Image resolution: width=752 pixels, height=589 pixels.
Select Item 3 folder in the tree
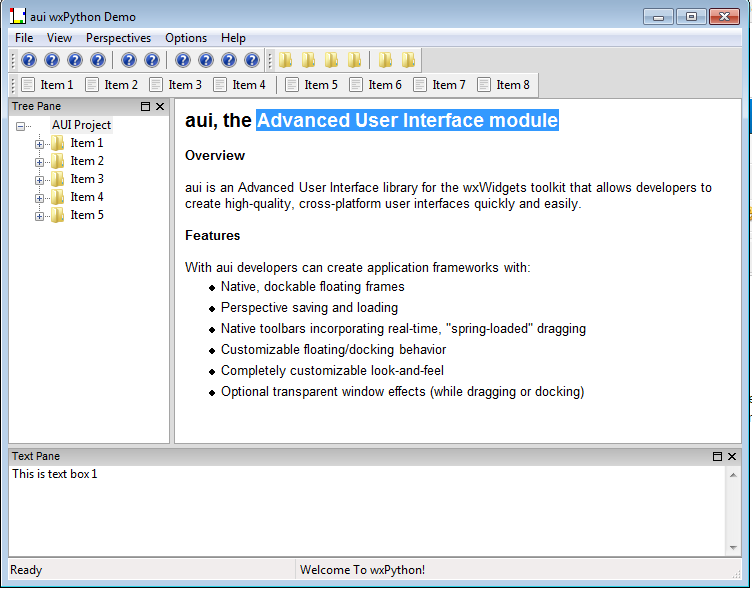86,179
